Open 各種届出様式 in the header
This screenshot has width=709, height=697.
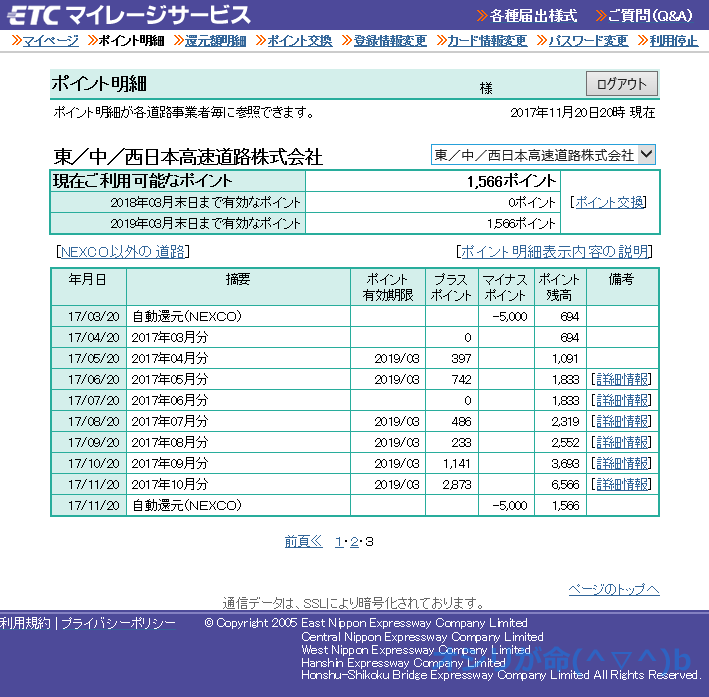(533, 16)
